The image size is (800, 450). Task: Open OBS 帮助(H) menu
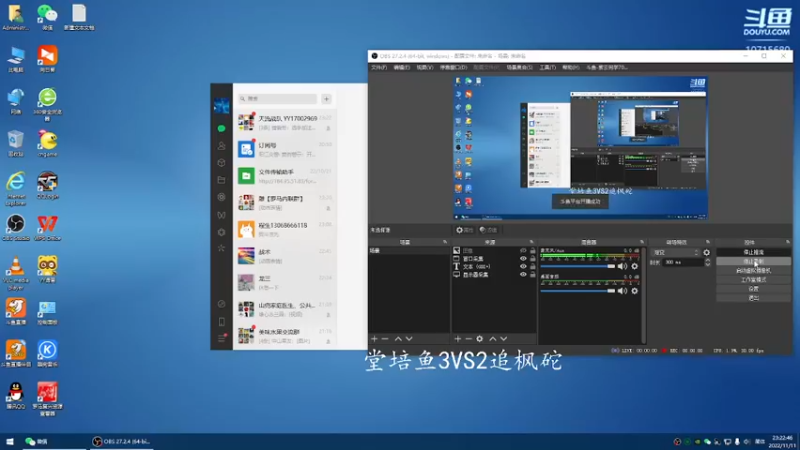(570, 67)
